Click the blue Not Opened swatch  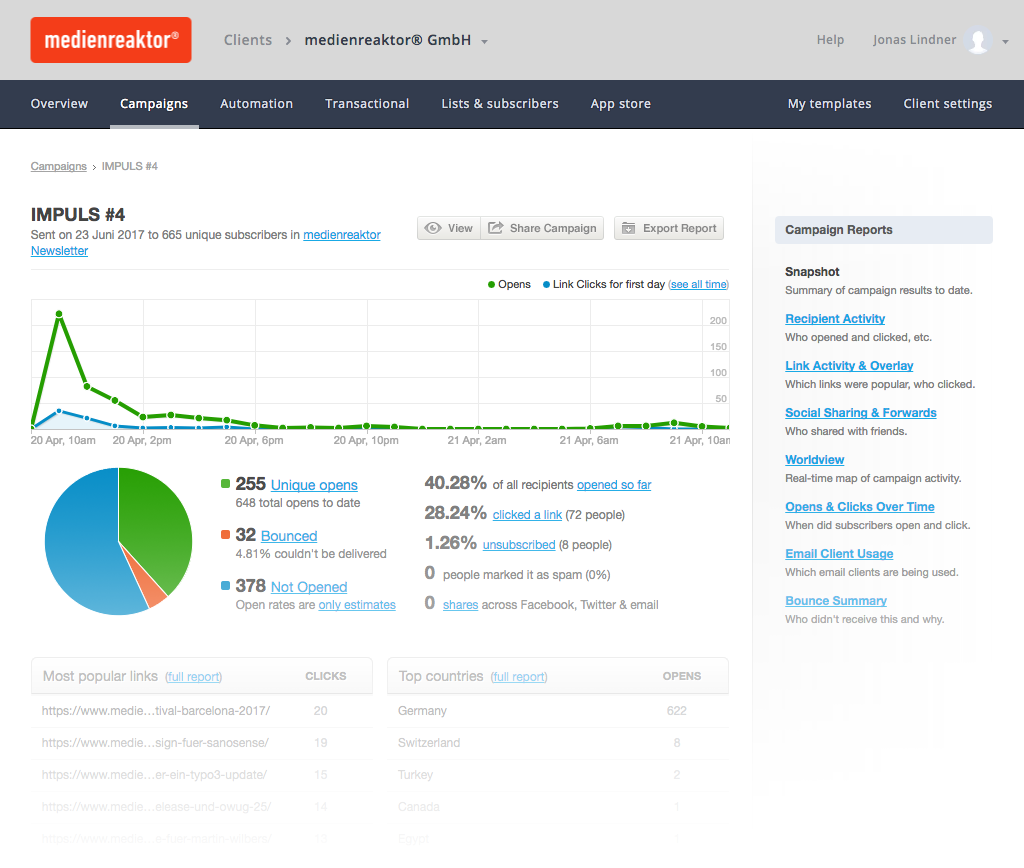225,585
